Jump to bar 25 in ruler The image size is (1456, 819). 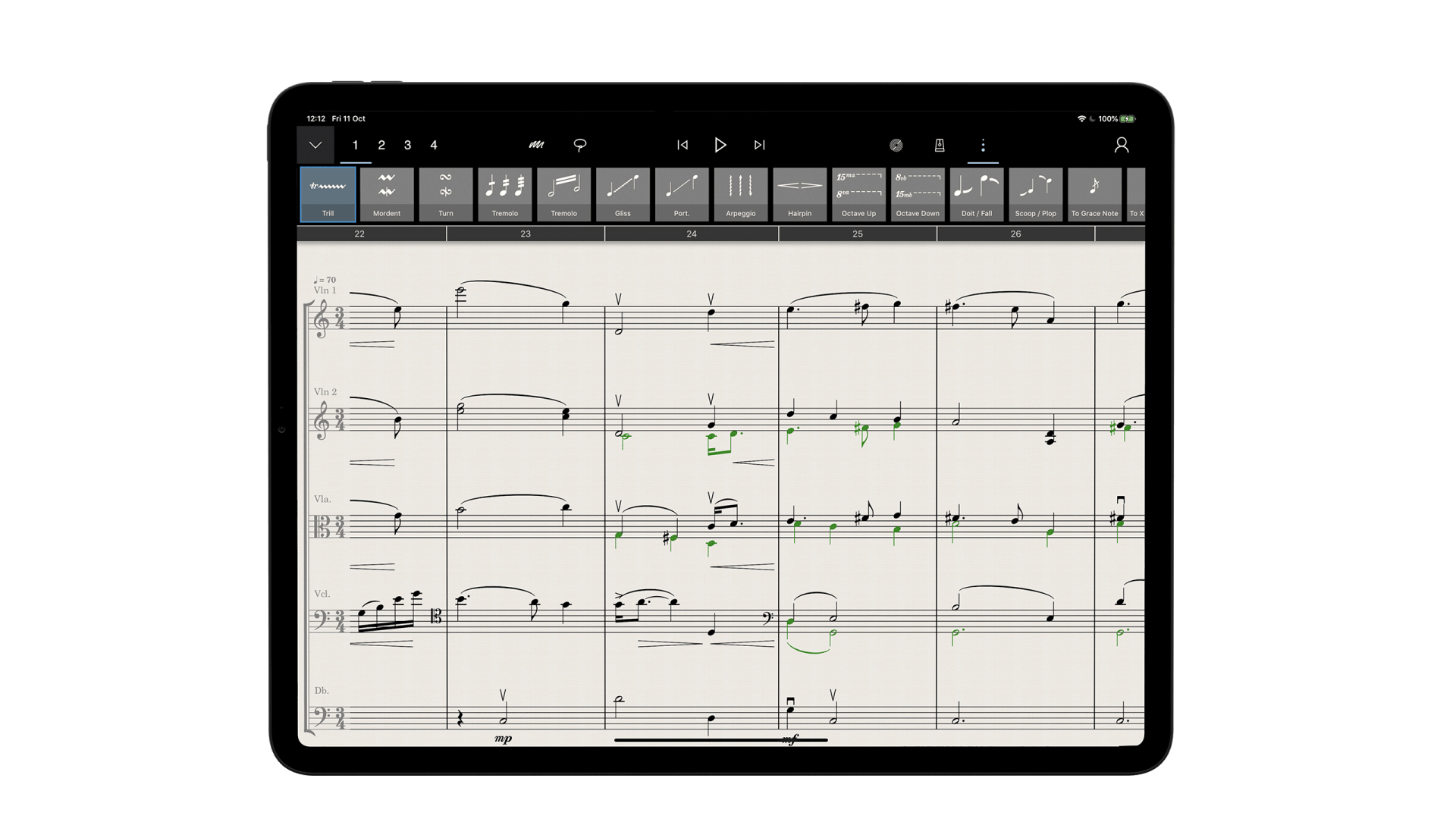click(x=858, y=234)
